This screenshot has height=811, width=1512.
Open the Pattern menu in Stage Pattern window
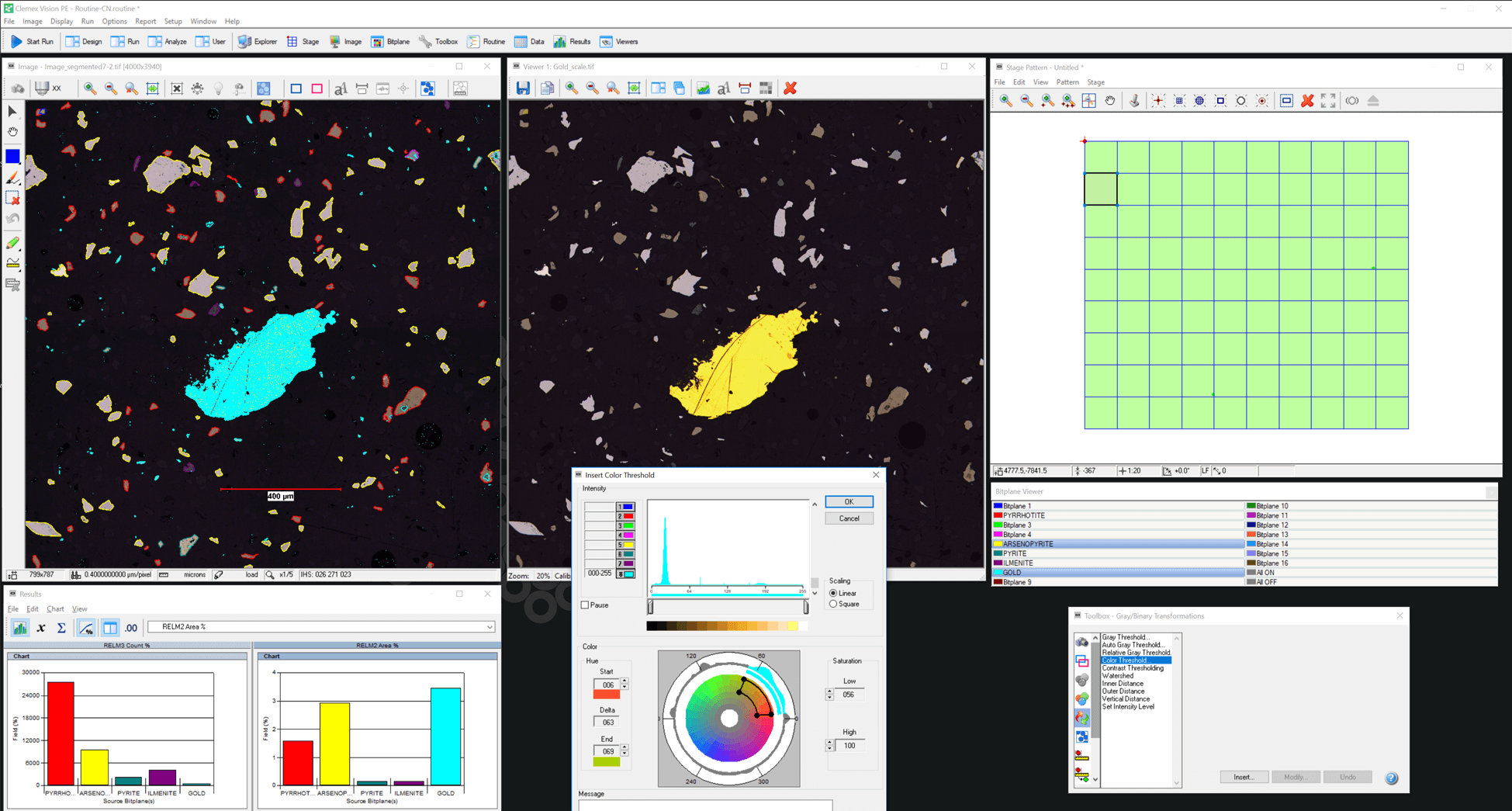[1067, 82]
